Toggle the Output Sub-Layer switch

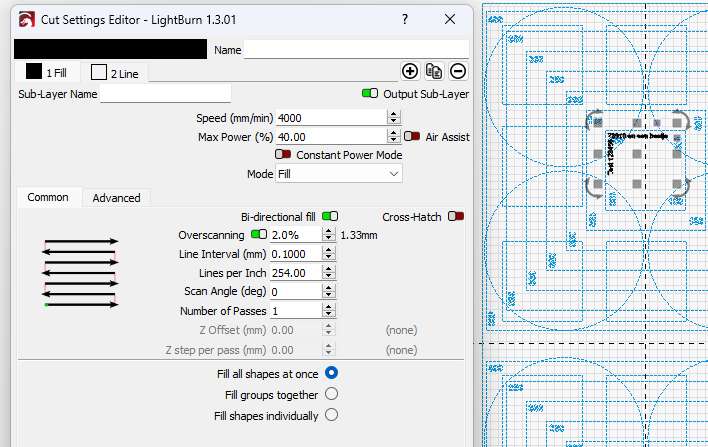click(x=370, y=93)
